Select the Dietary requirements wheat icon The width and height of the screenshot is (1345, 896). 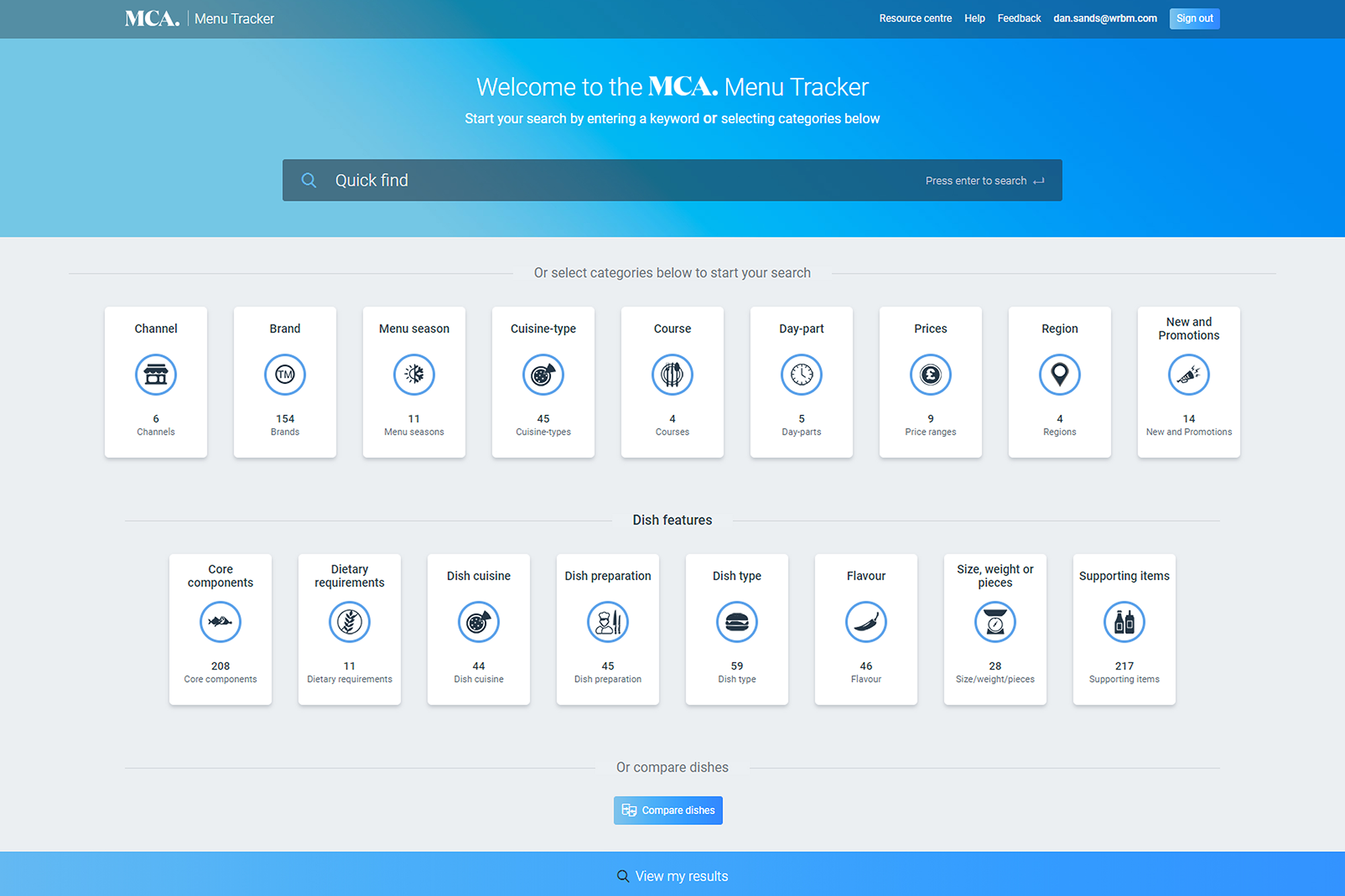pos(350,622)
